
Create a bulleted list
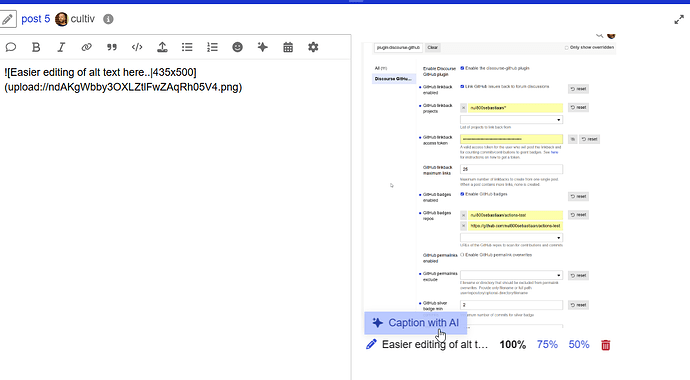click(187, 47)
